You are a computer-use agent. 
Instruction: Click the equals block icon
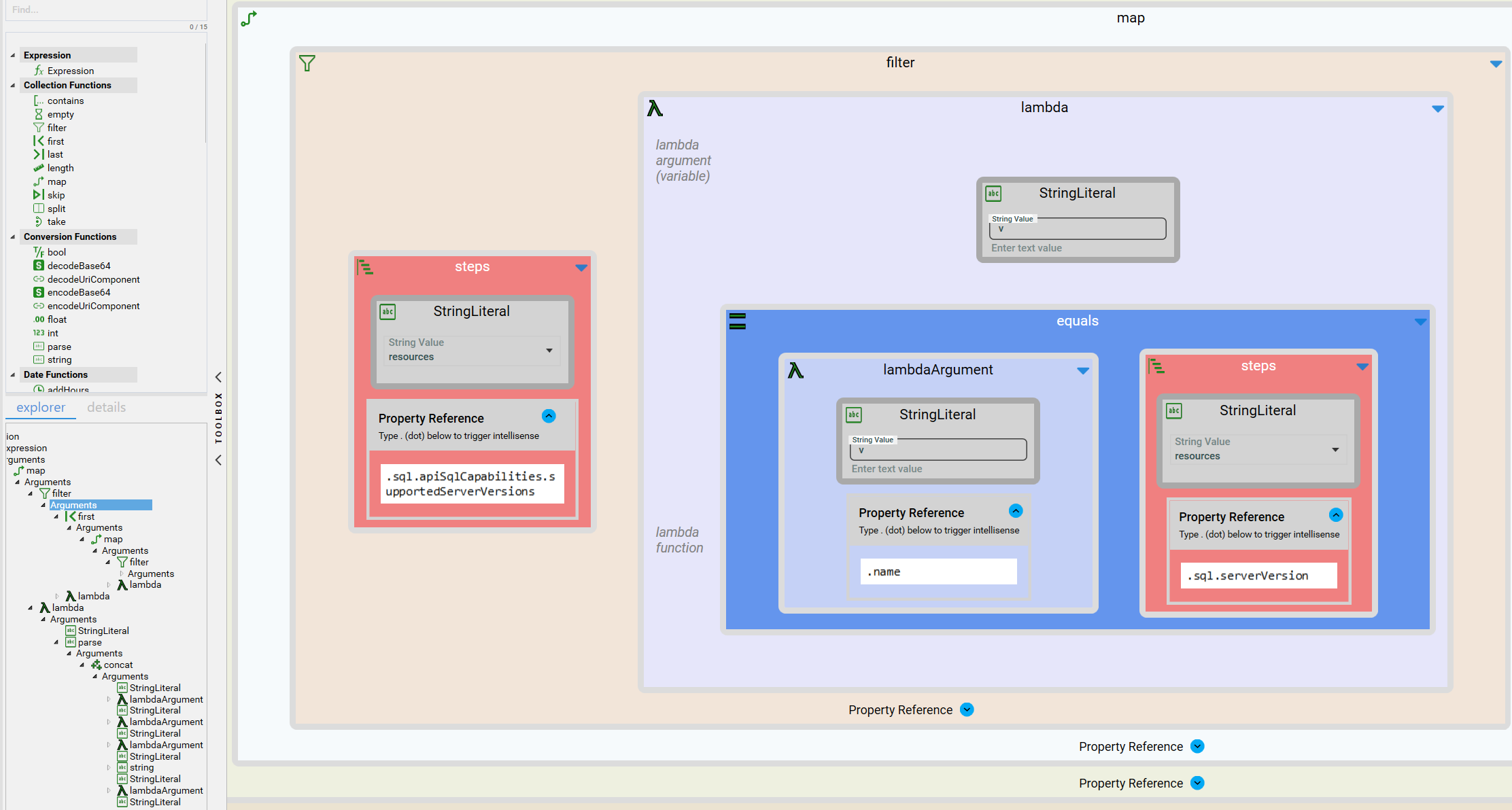coord(738,321)
